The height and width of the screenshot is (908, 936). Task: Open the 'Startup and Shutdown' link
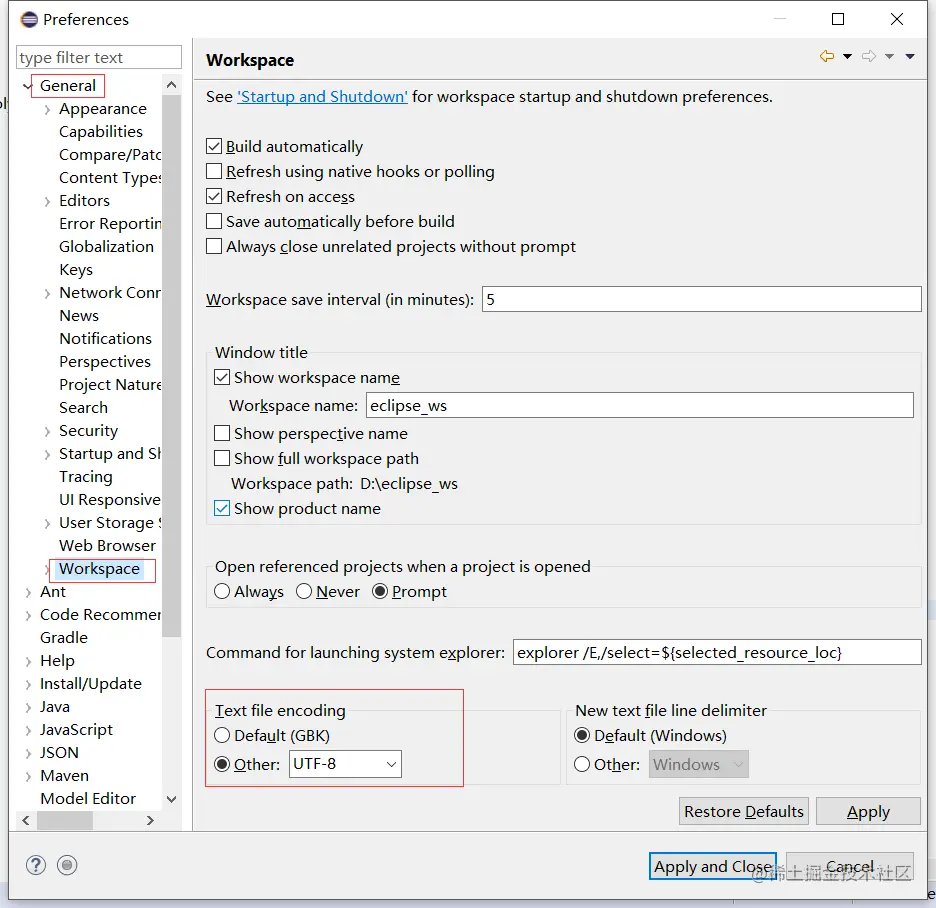point(322,97)
